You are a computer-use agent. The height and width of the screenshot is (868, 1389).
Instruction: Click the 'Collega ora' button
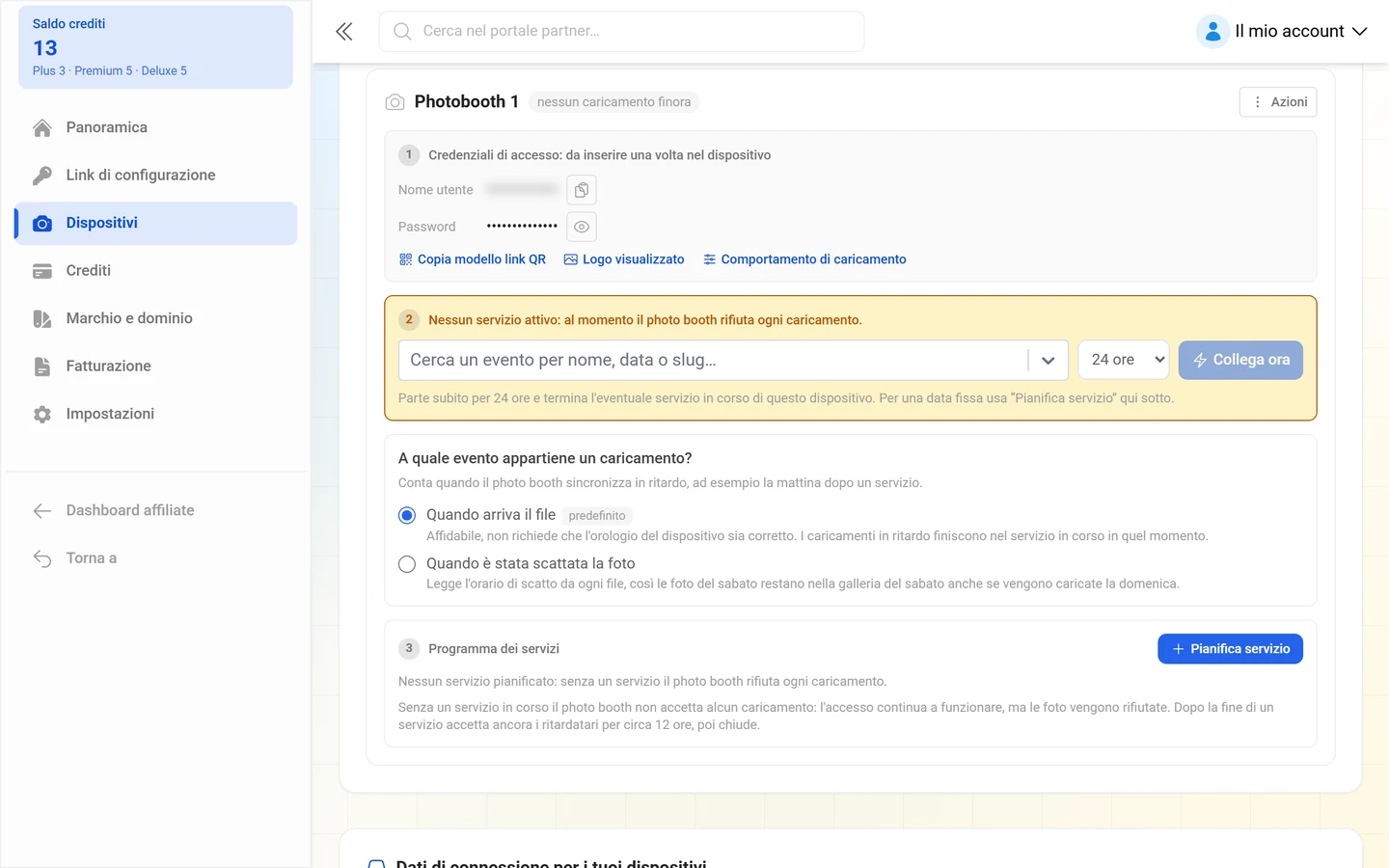[x=1240, y=360]
